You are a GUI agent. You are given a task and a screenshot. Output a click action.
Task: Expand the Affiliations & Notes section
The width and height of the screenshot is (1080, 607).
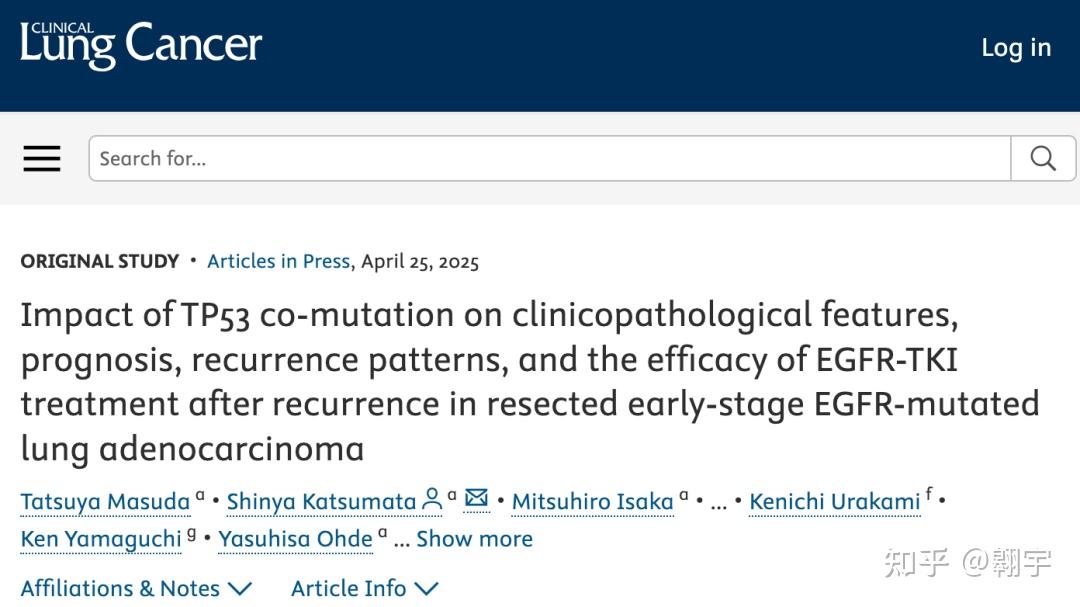(x=120, y=588)
